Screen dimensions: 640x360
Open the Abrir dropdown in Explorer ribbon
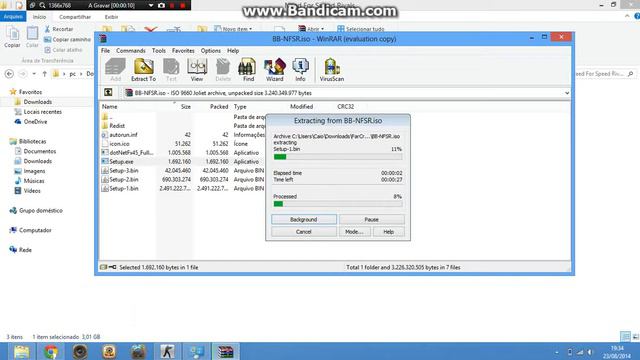[311, 29]
